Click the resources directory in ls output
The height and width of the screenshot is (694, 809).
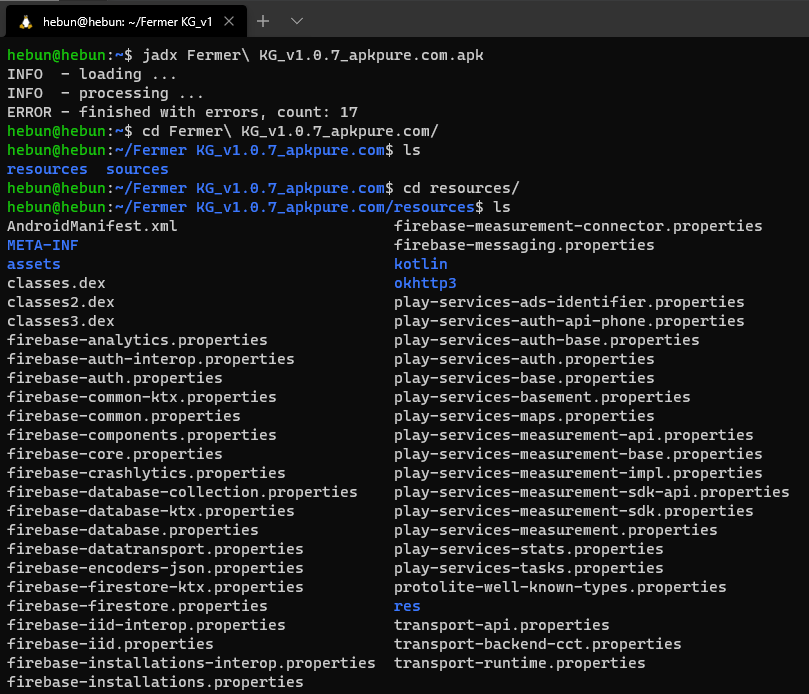point(47,169)
